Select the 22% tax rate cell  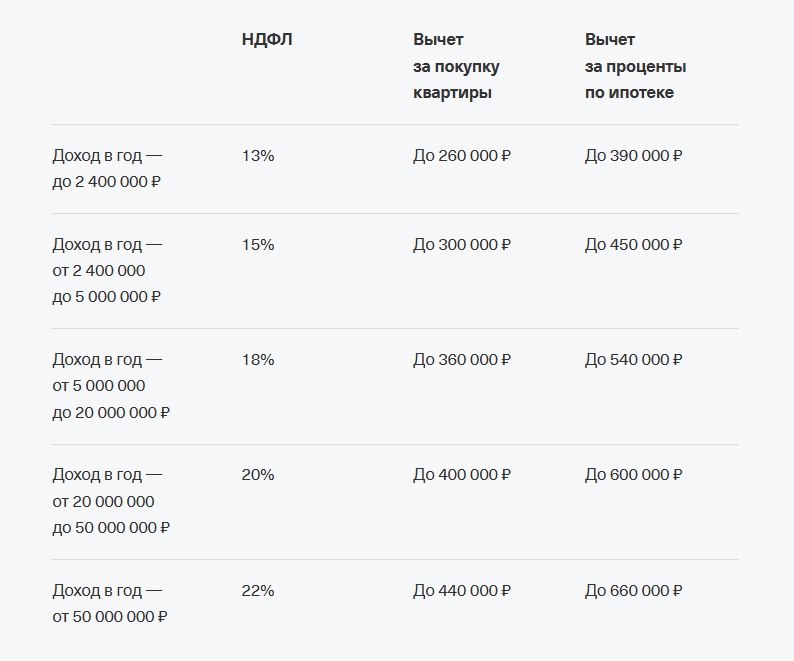pos(257,591)
